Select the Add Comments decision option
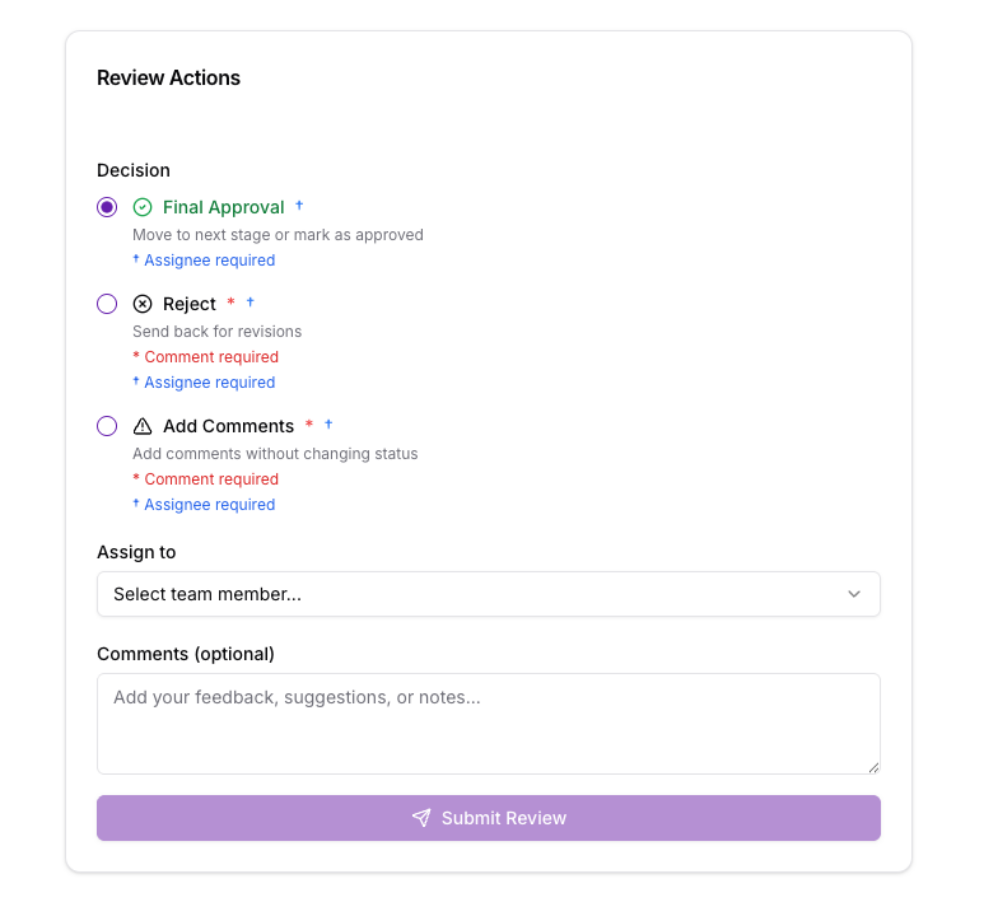1000x900 pixels. click(107, 425)
